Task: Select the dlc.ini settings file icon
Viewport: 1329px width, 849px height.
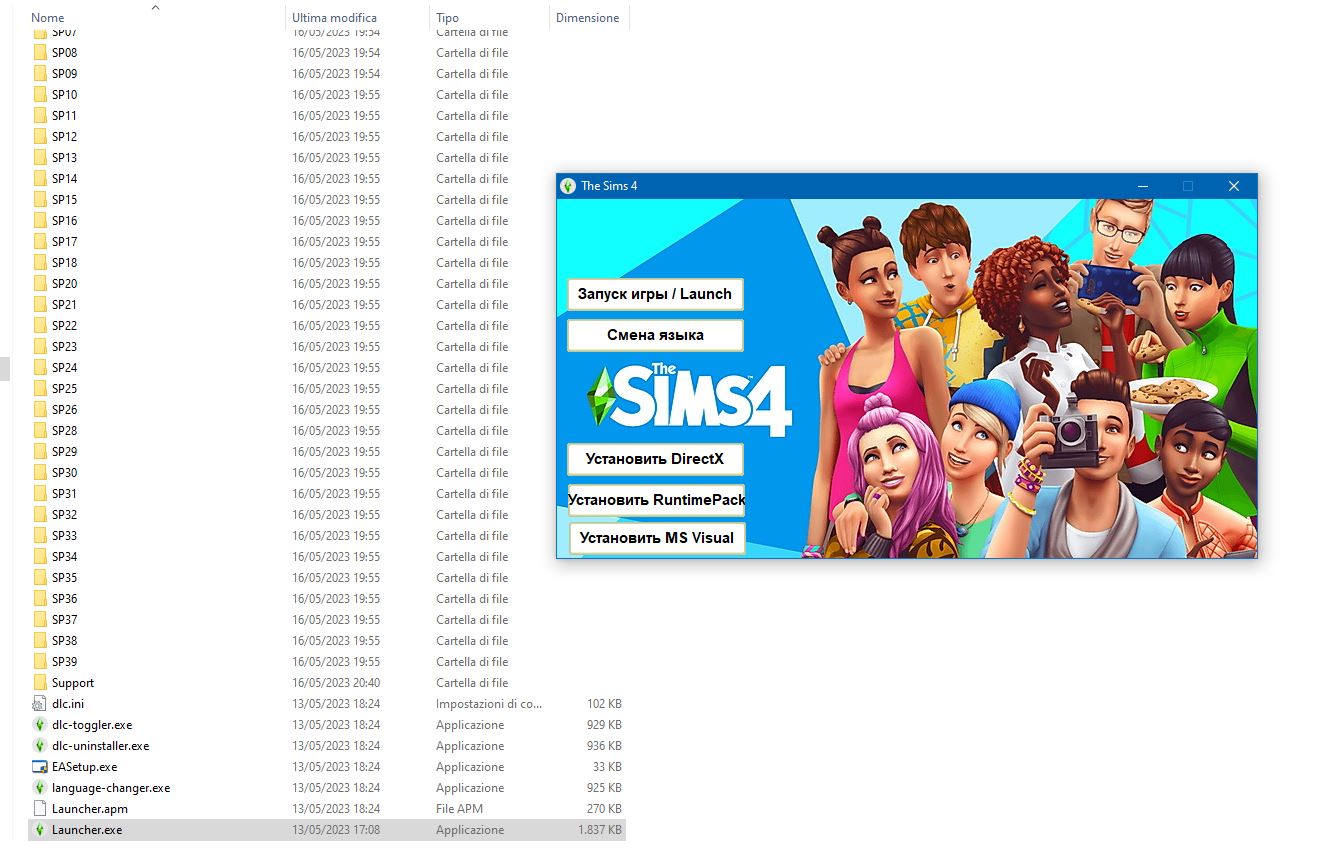Action: point(40,704)
